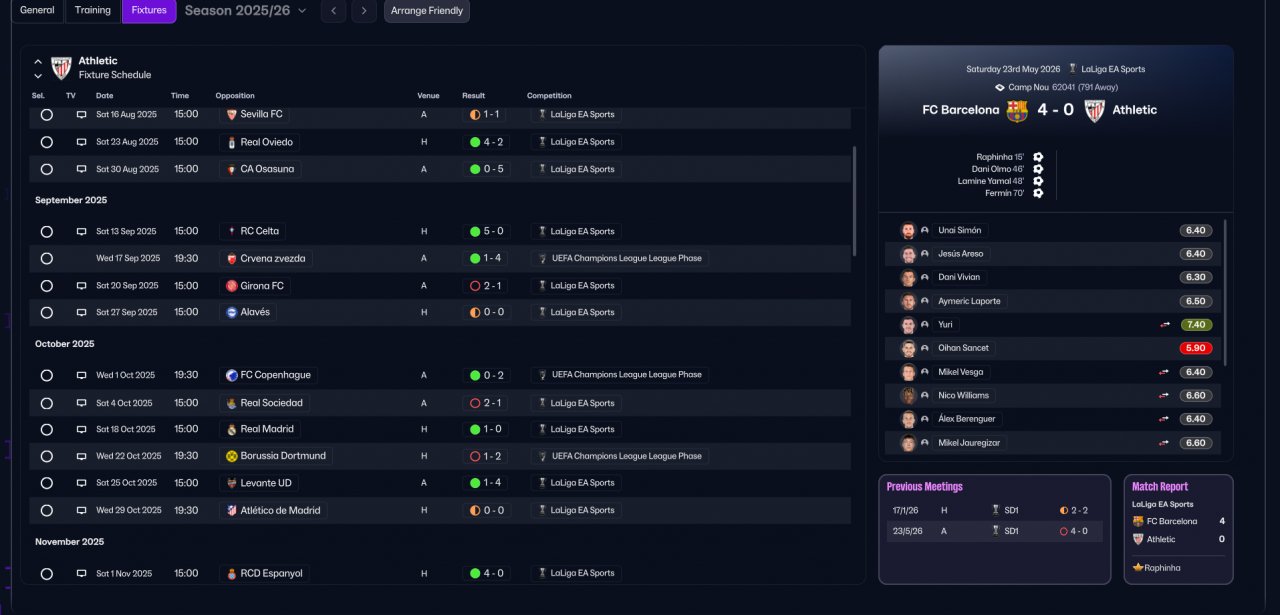
Task: Click the TV icon for Sevilla FC fixture
Action: pyautogui.click(x=81, y=115)
